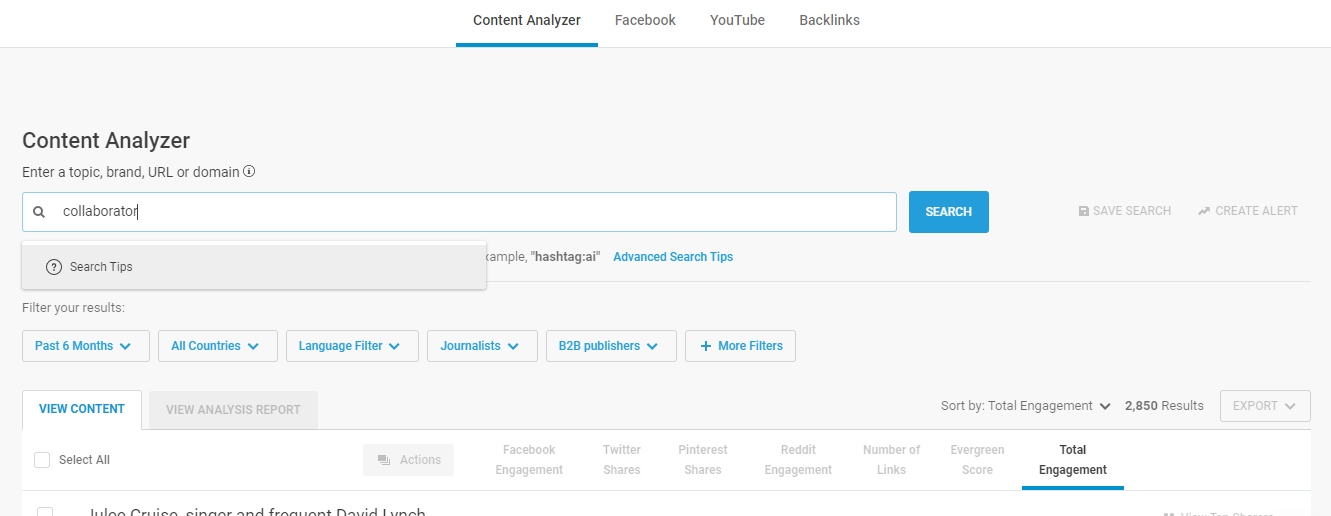The image size is (1331, 516).
Task: Expand the Past 6 Months date filter
Action: [x=86, y=346]
